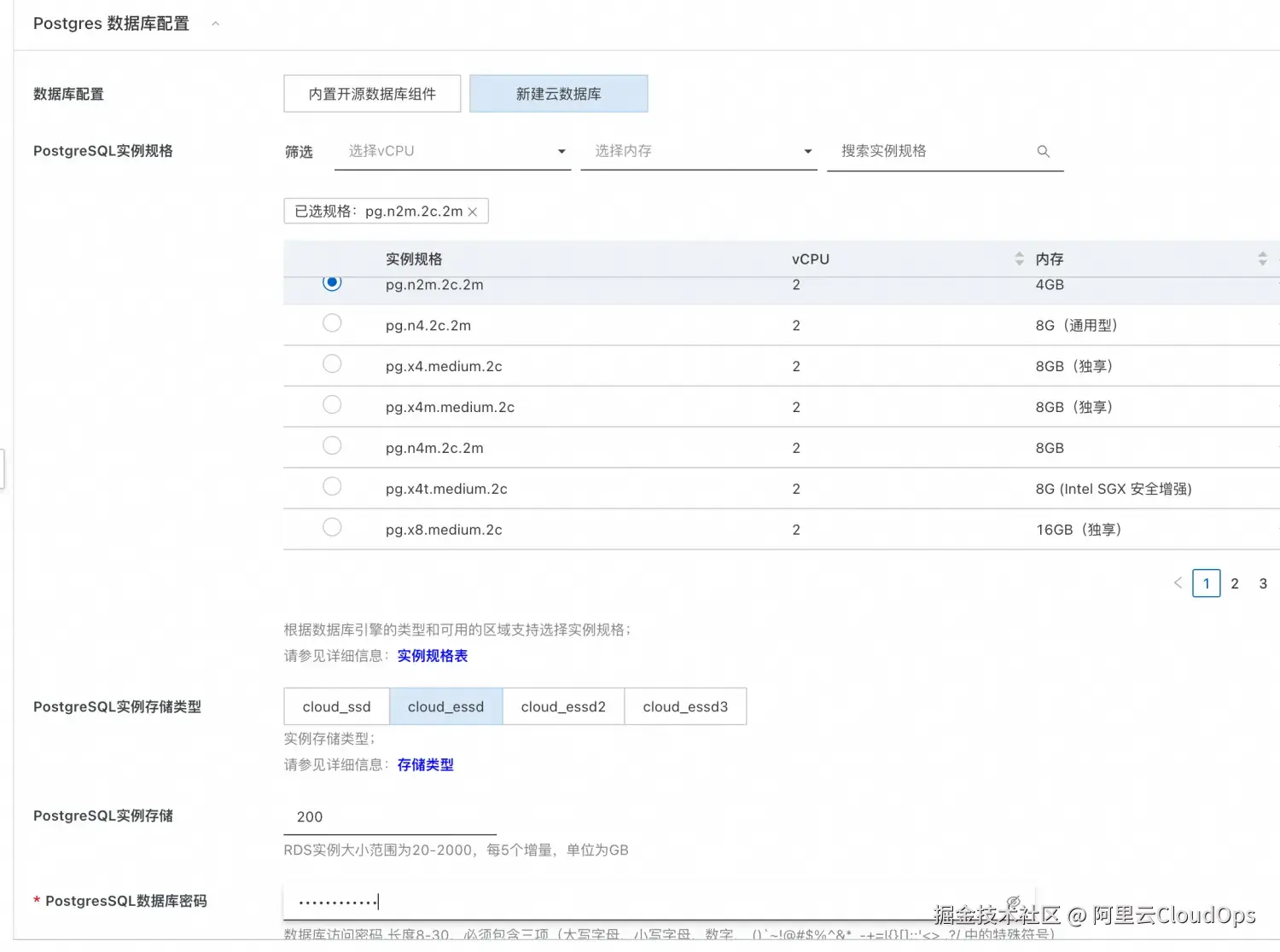Select radio for pg.x4.medium.2c
Viewport: 1280px width, 952px height.
pyautogui.click(x=332, y=364)
